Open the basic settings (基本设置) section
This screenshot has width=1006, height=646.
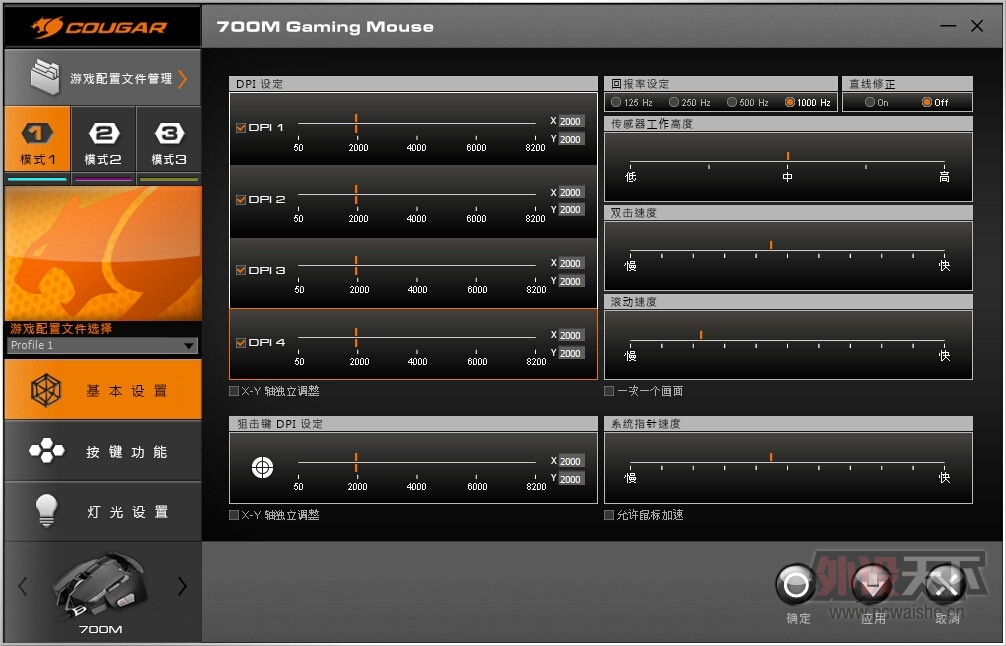point(103,389)
